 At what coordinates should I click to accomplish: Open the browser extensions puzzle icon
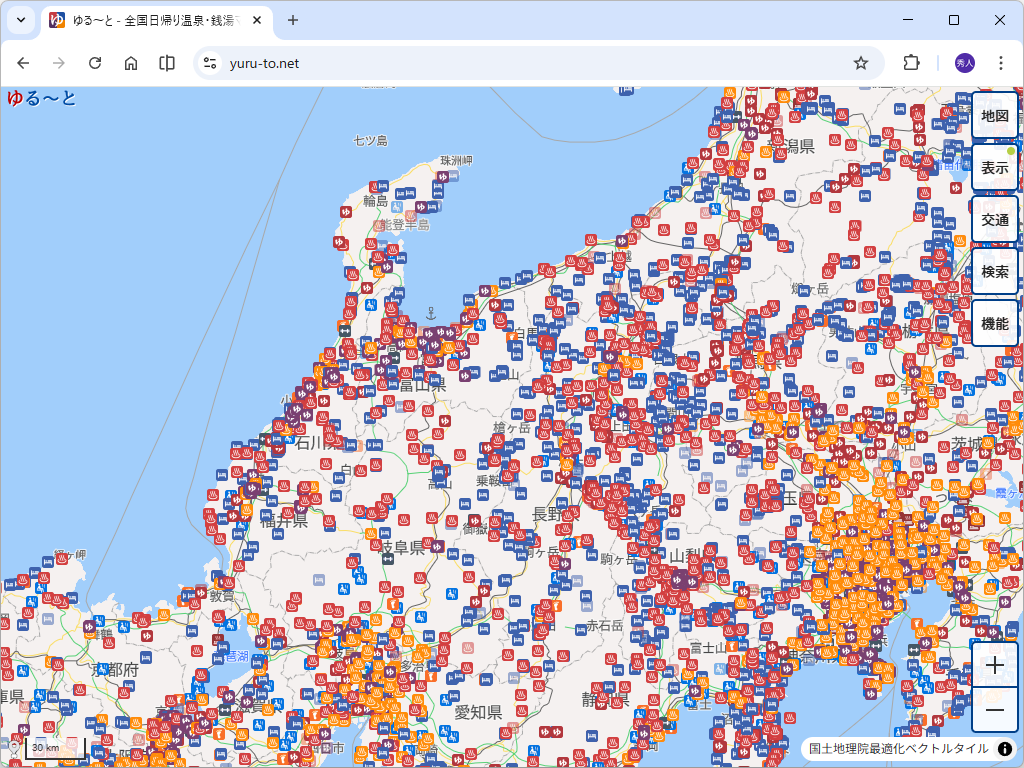pos(911,62)
